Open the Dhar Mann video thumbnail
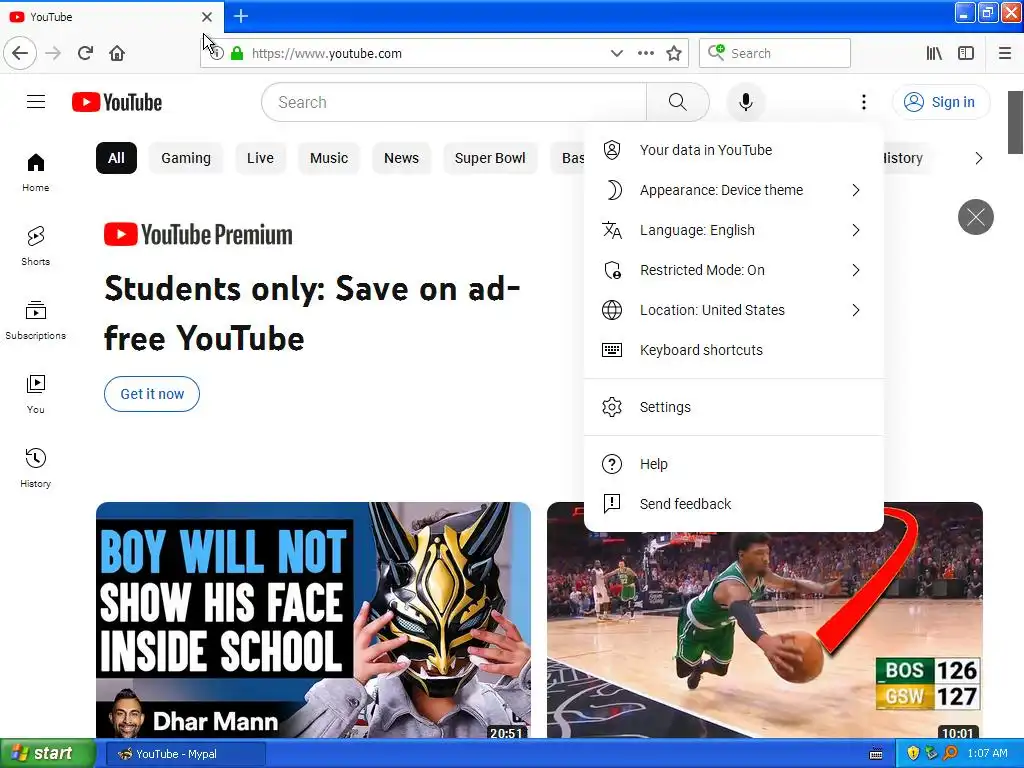Viewport: 1024px width, 768px height. pos(313,620)
